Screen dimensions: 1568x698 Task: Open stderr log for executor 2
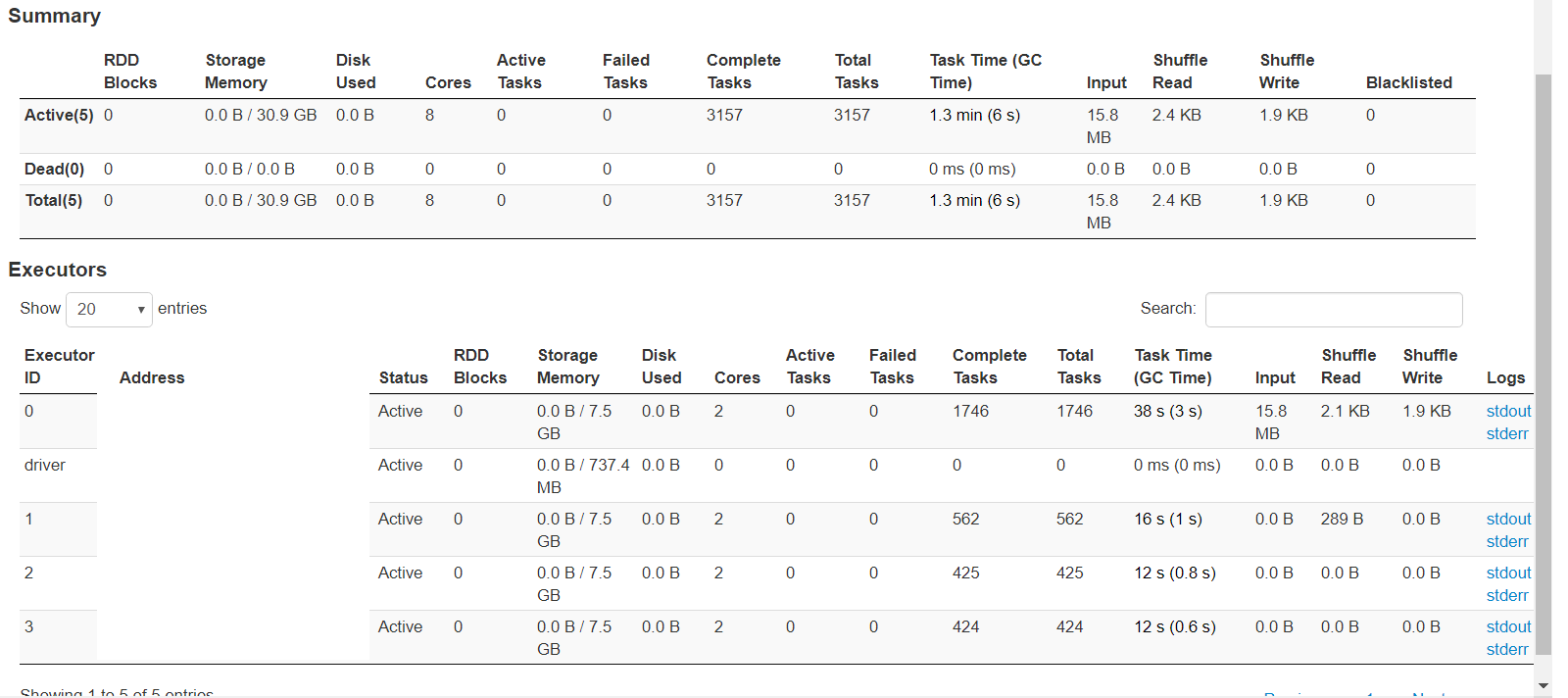[x=1507, y=595]
